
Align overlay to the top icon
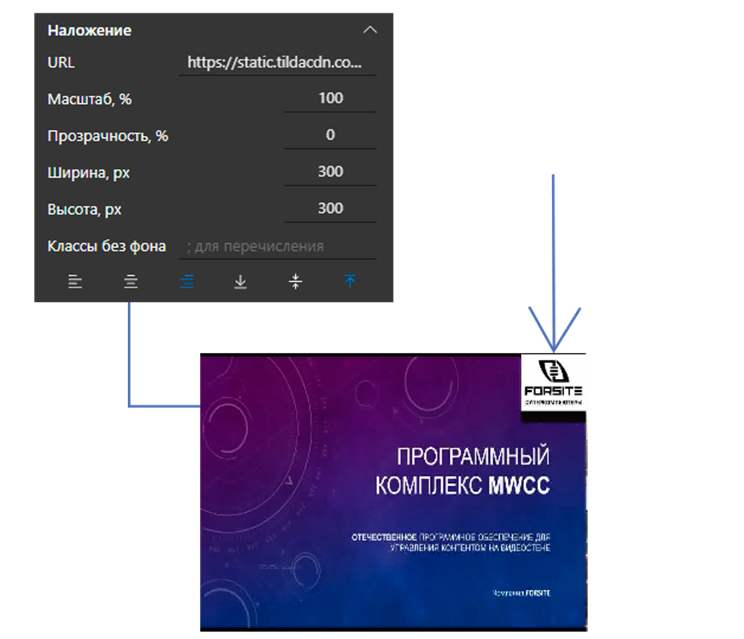350,281
